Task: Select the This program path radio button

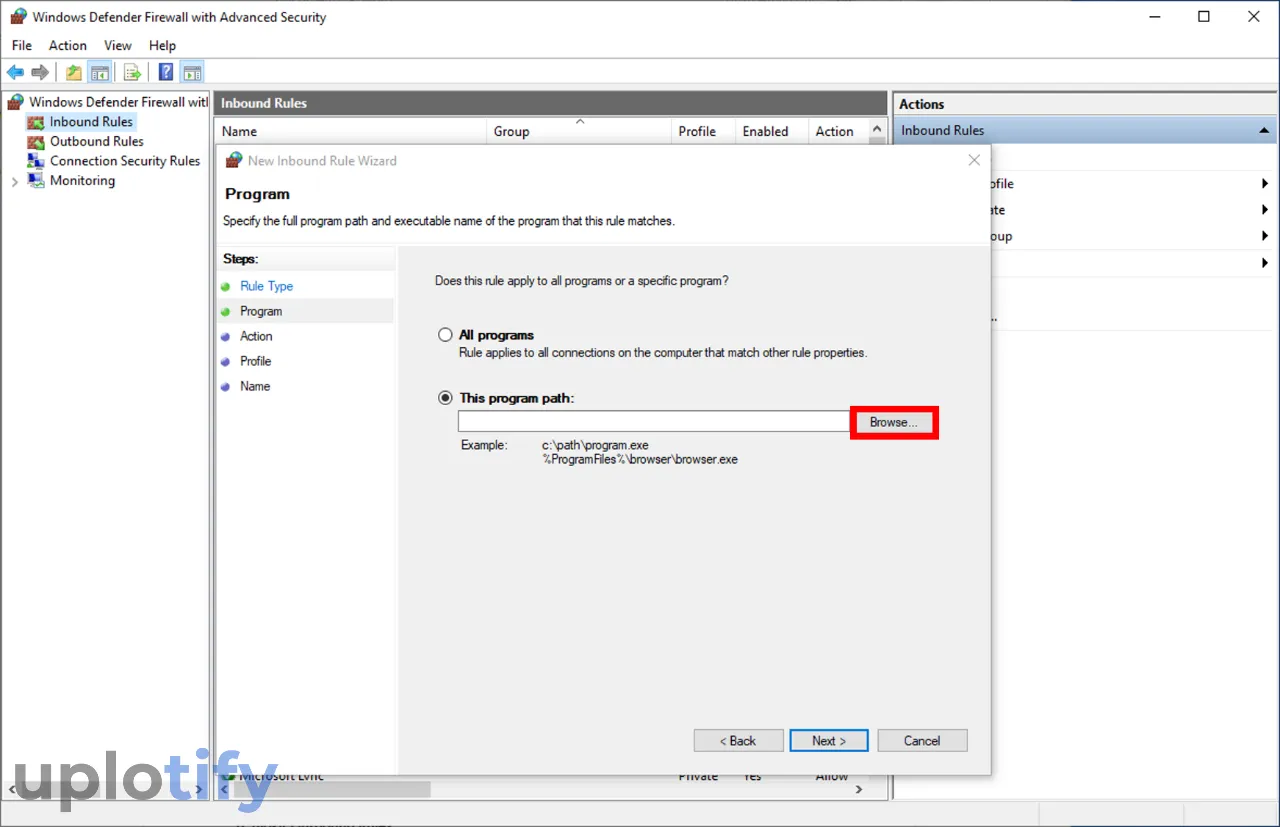Action: pos(445,398)
